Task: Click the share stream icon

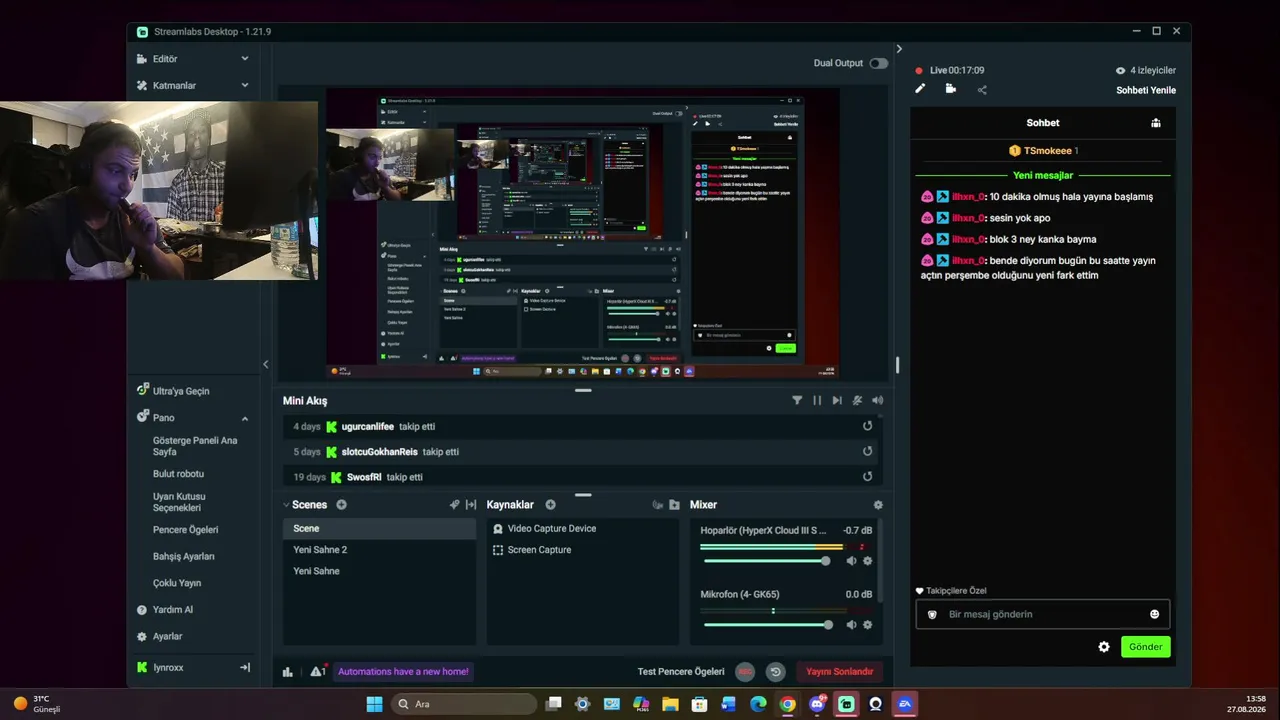Action: click(x=982, y=90)
